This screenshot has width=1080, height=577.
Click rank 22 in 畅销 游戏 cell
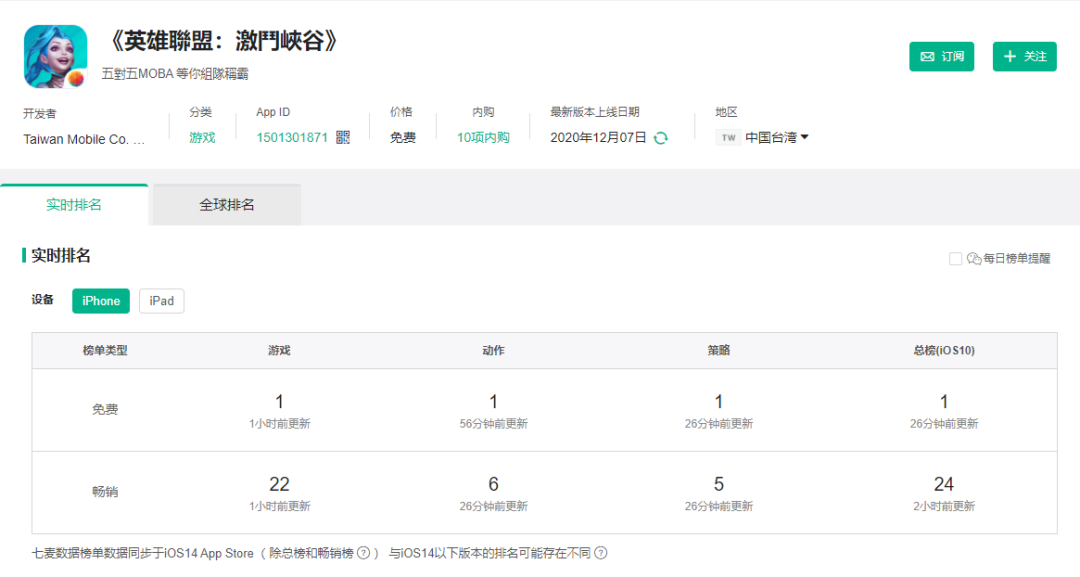279,484
